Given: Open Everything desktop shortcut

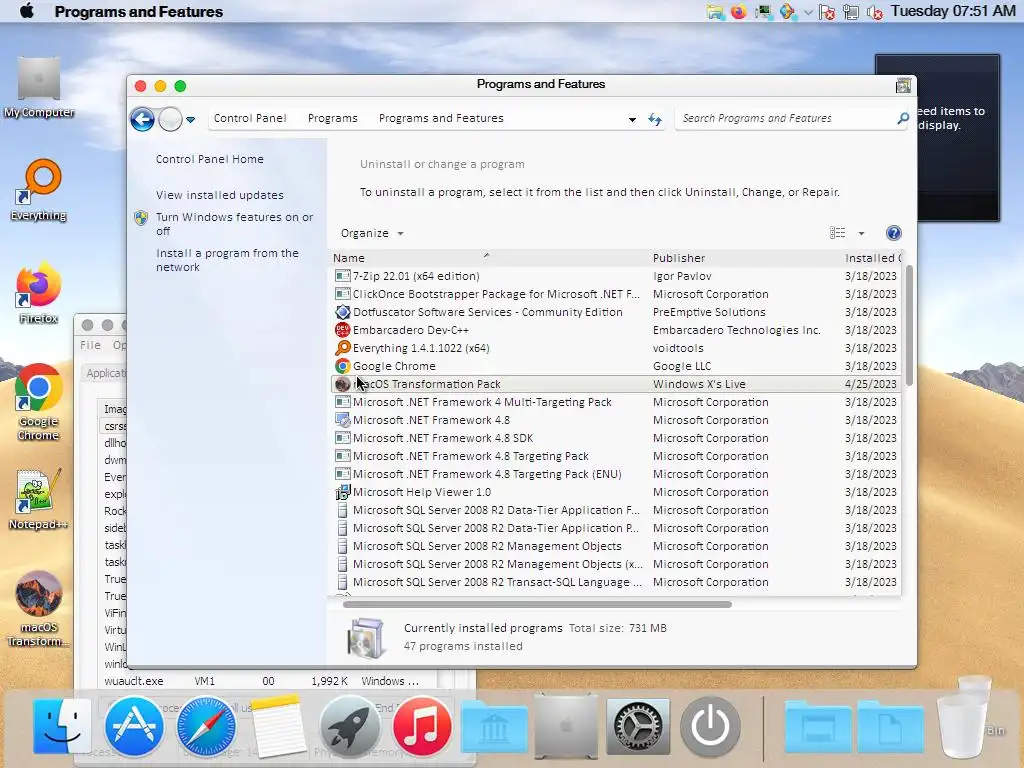Looking at the screenshot, I should point(39,191).
